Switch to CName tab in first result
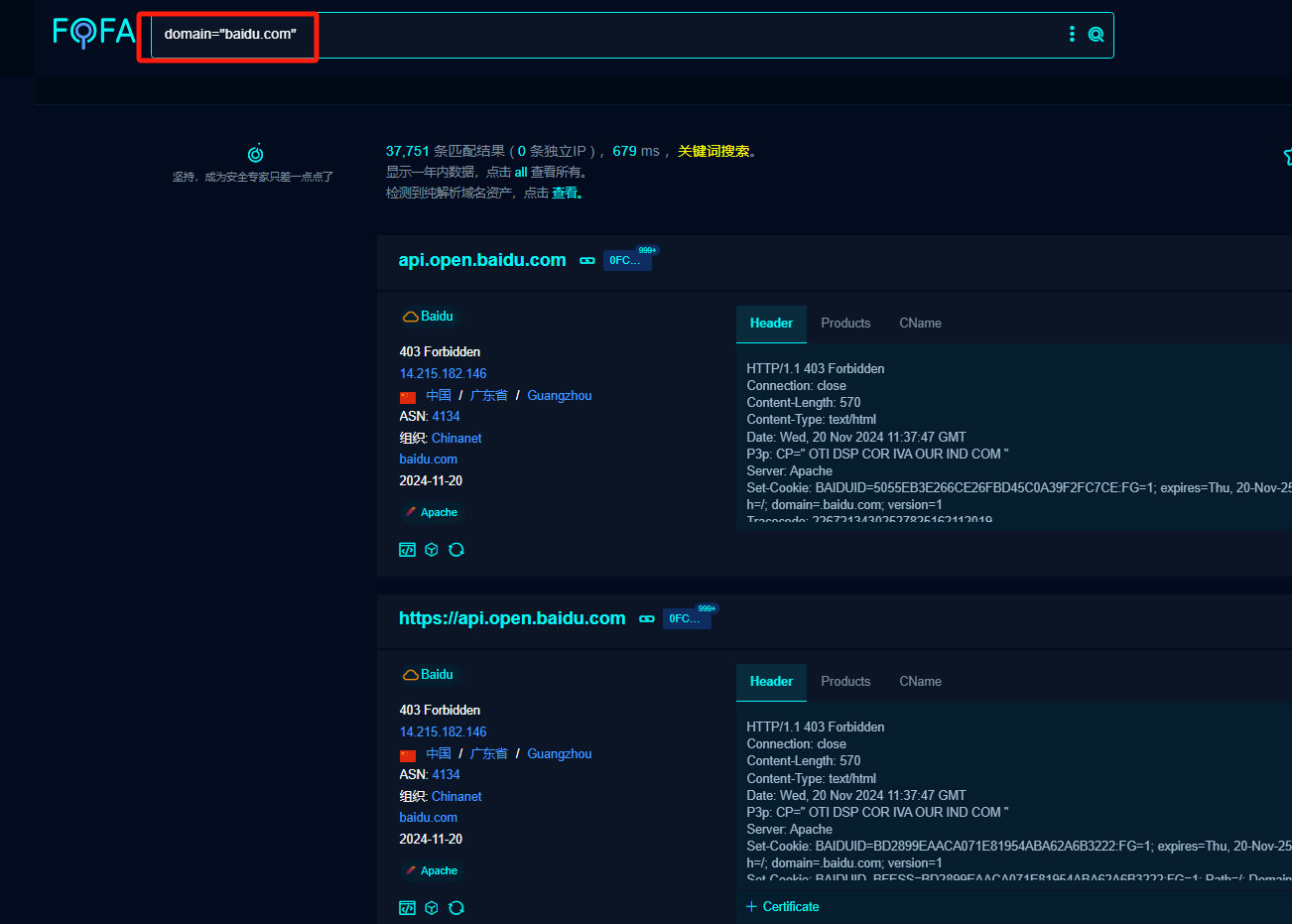 pos(920,324)
